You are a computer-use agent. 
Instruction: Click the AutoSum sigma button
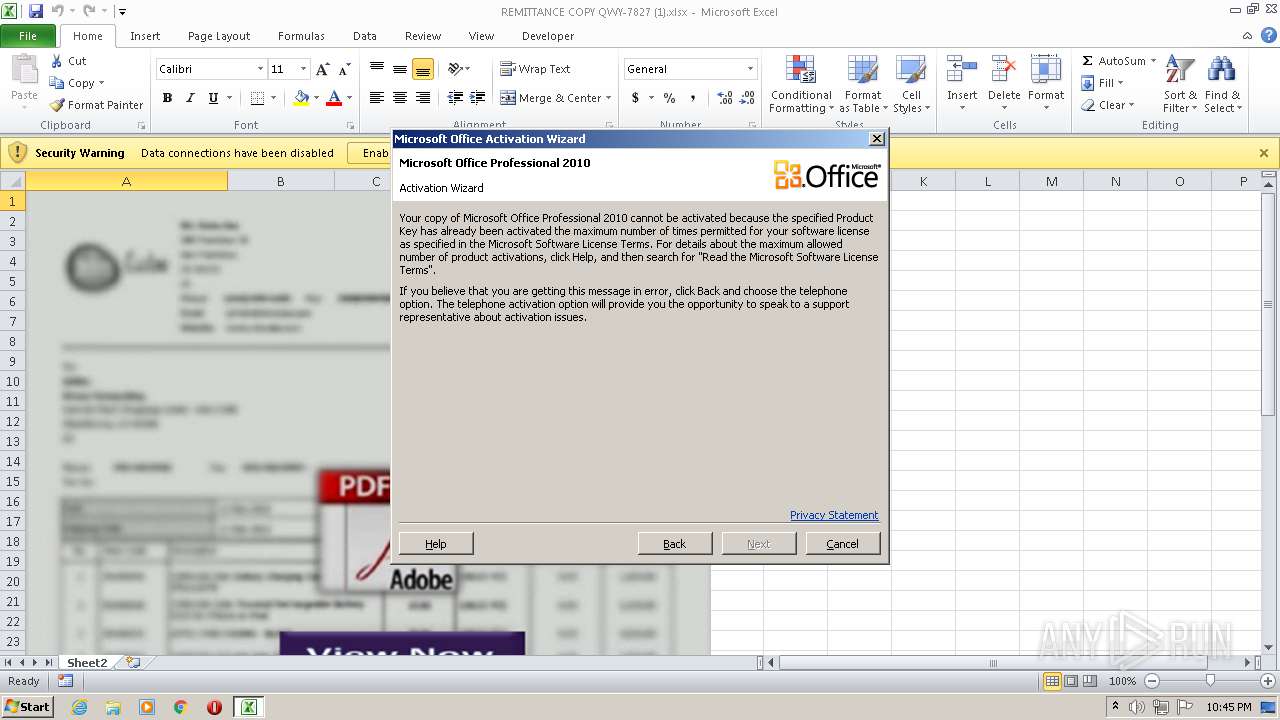(1113, 61)
